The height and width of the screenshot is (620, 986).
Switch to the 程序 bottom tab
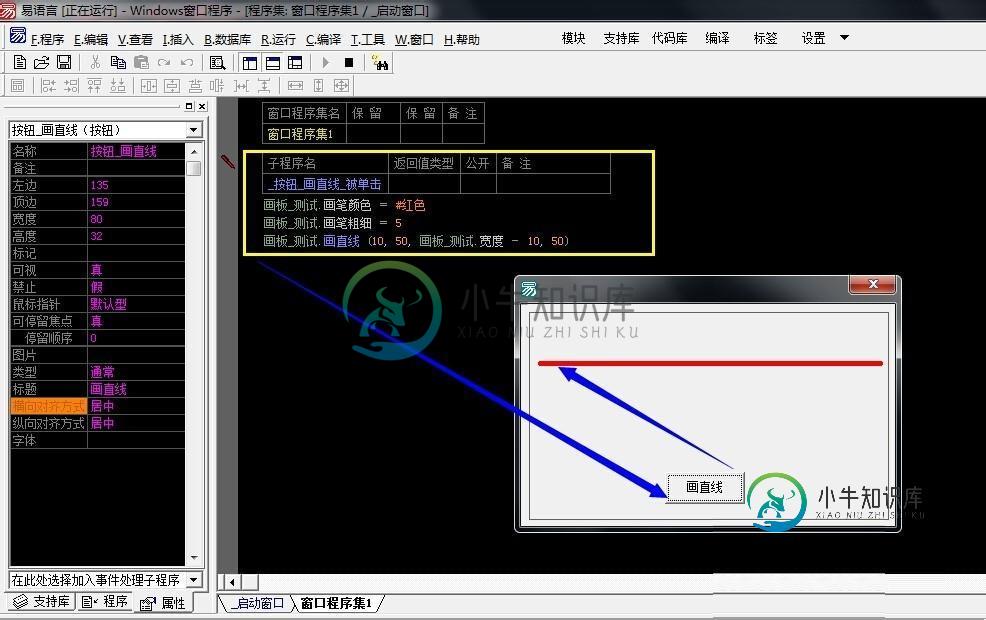(x=105, y=602)
